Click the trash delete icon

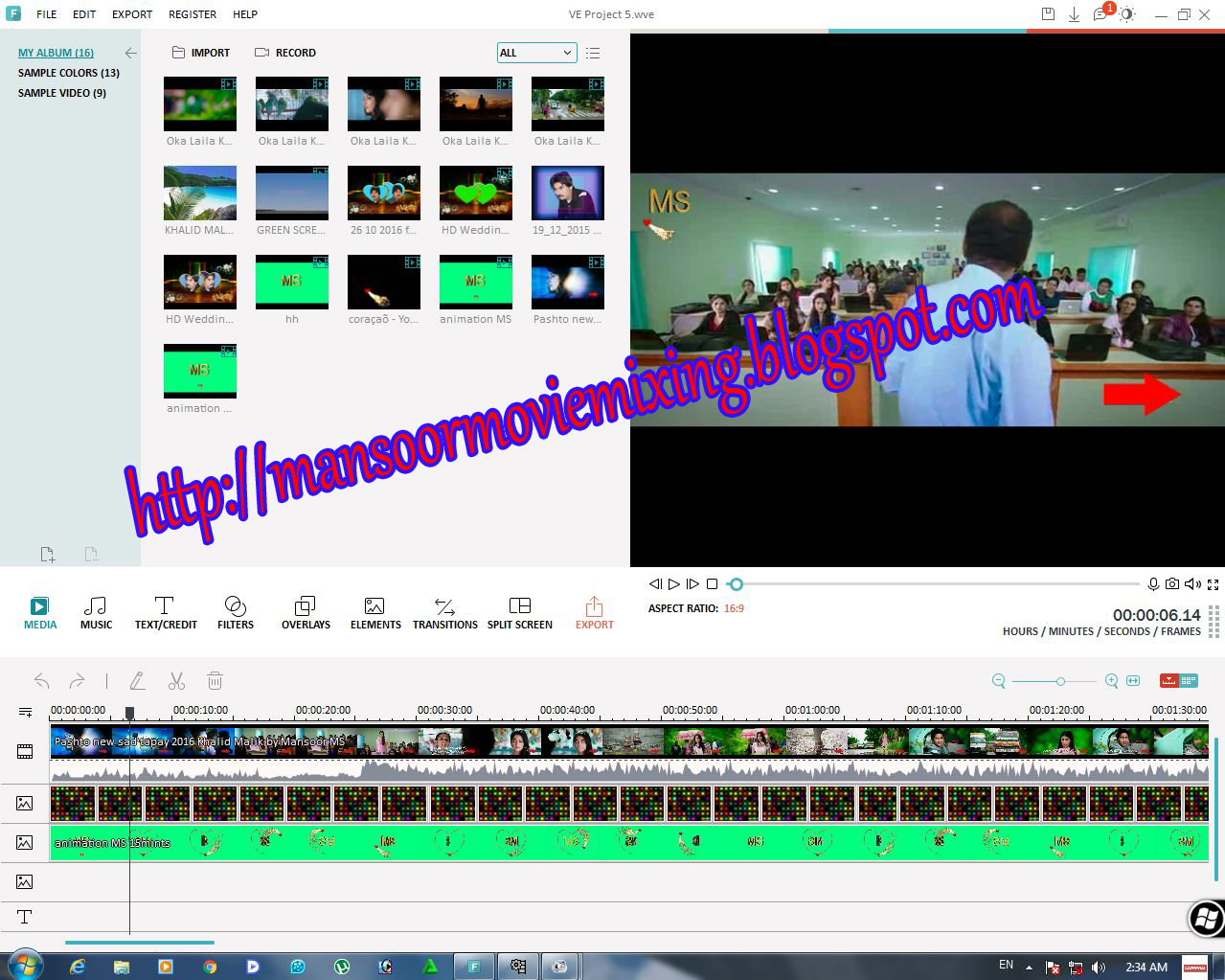tap(215, 681)
